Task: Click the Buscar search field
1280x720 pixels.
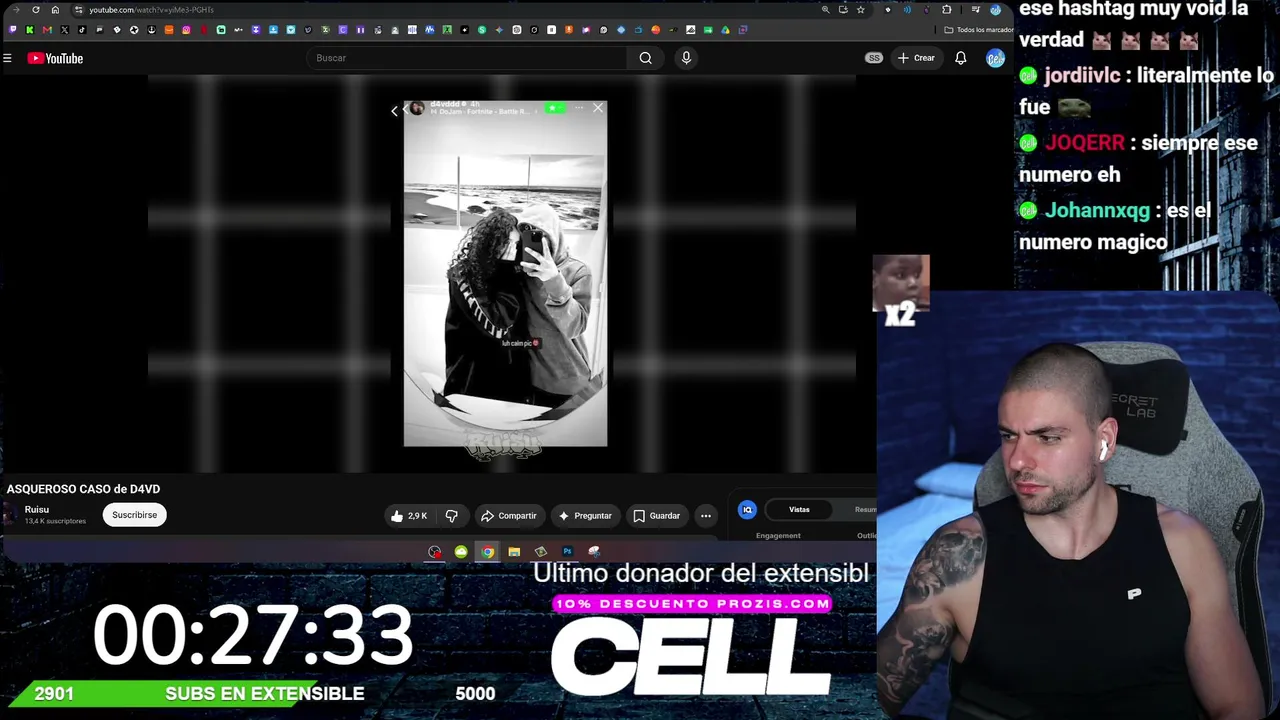Action: pos(468,58)
